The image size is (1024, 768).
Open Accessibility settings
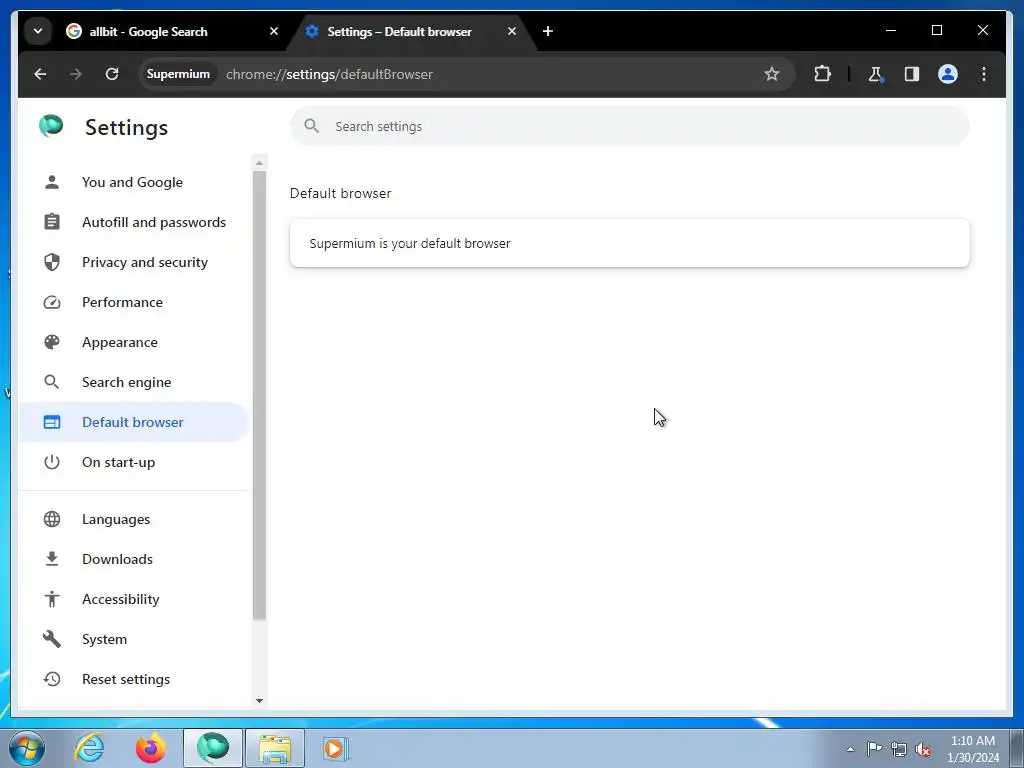point(133,599)
